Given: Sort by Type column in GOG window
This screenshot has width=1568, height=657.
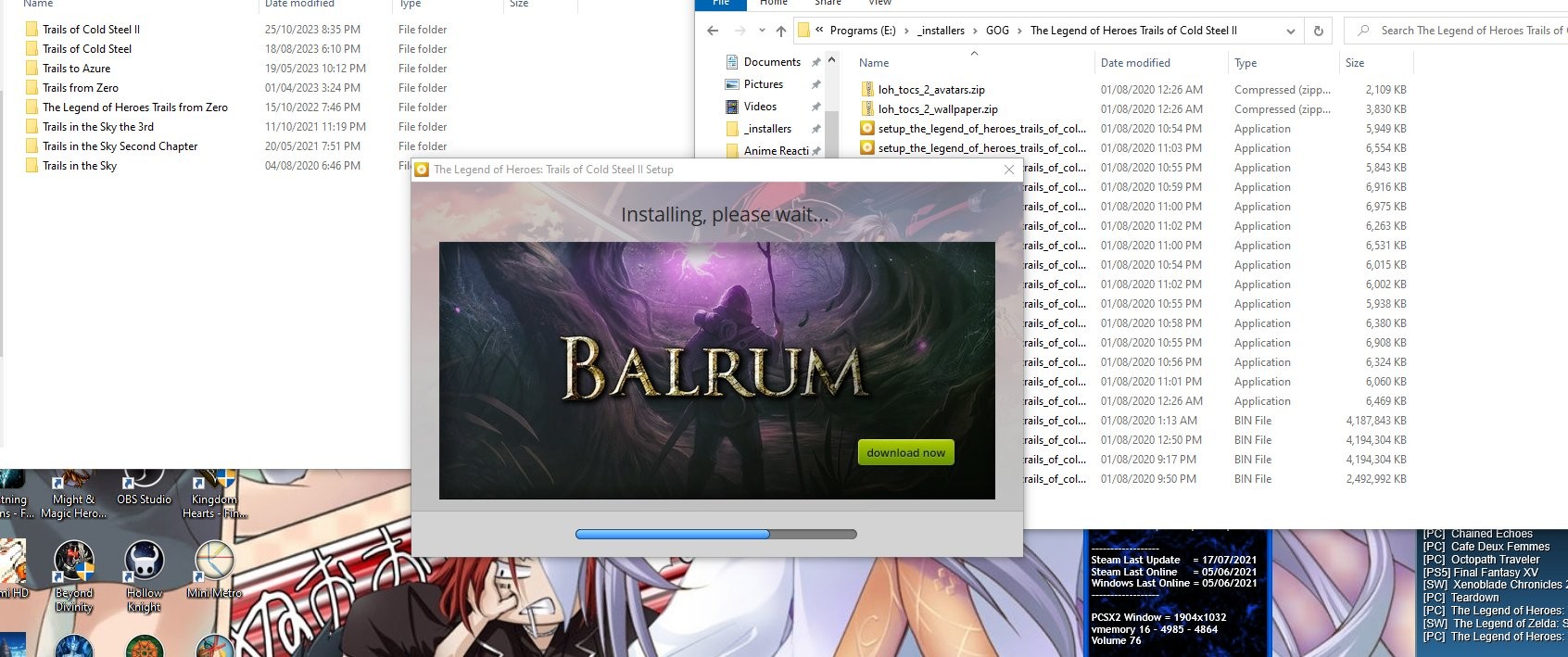Looking at the screenshot, I should (1246, 63).
